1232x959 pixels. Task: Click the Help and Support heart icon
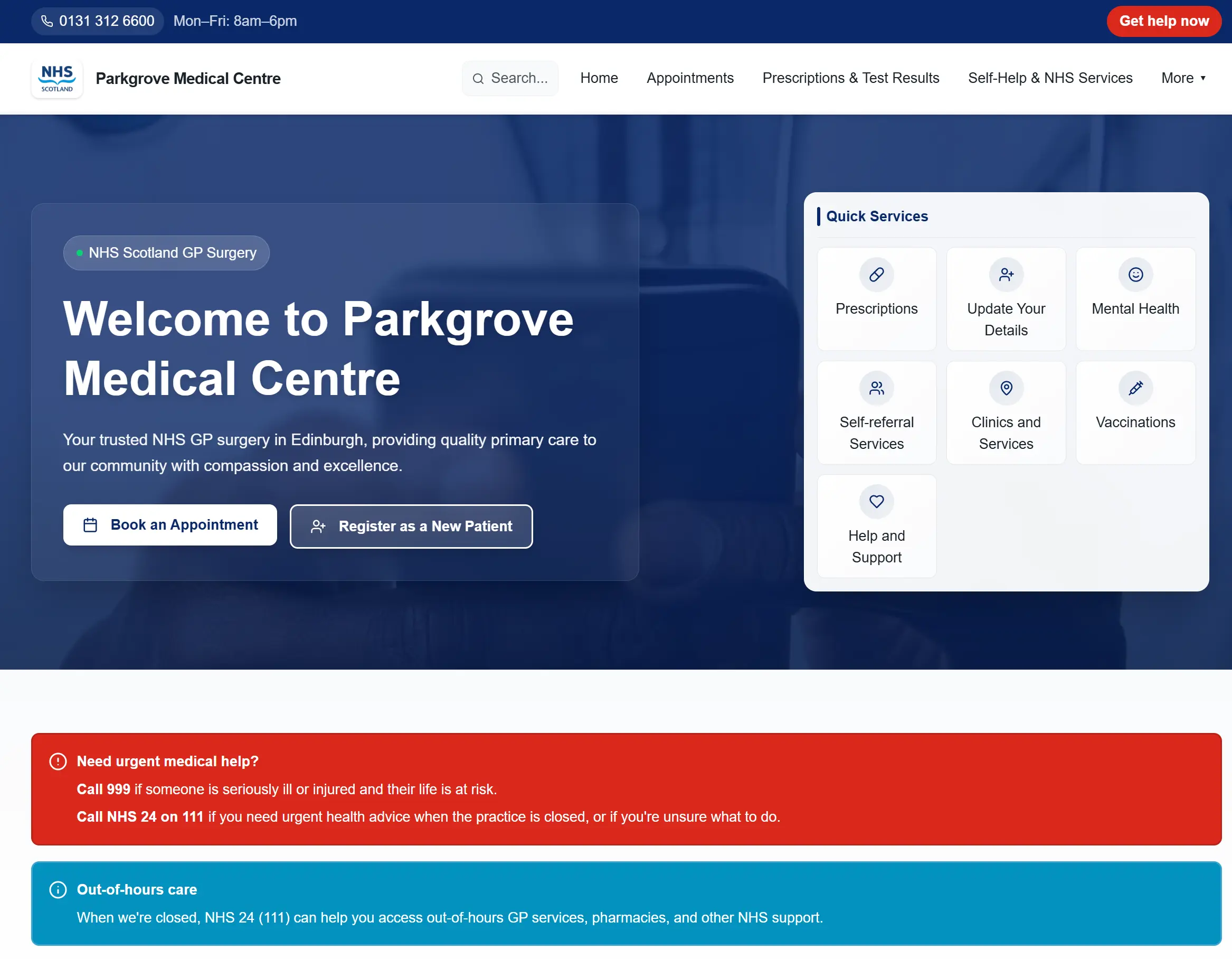pyautogui.click(x=876, y=501)
